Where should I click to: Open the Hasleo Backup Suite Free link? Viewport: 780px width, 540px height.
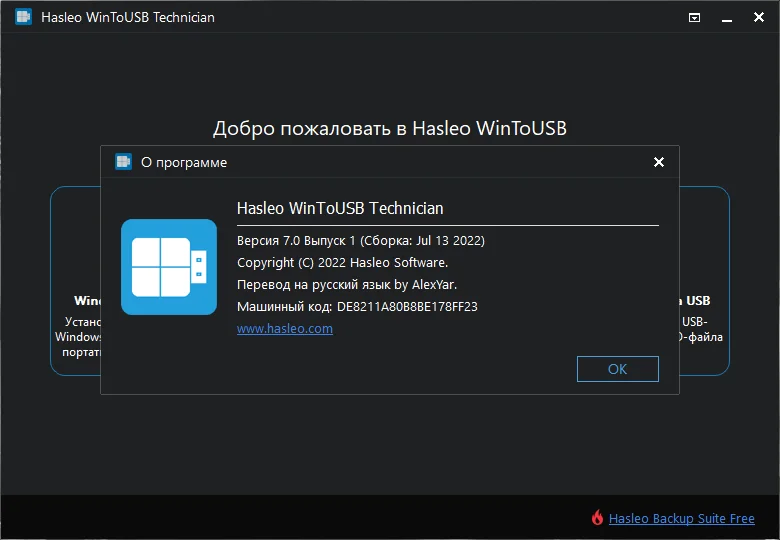pos(682,519)
